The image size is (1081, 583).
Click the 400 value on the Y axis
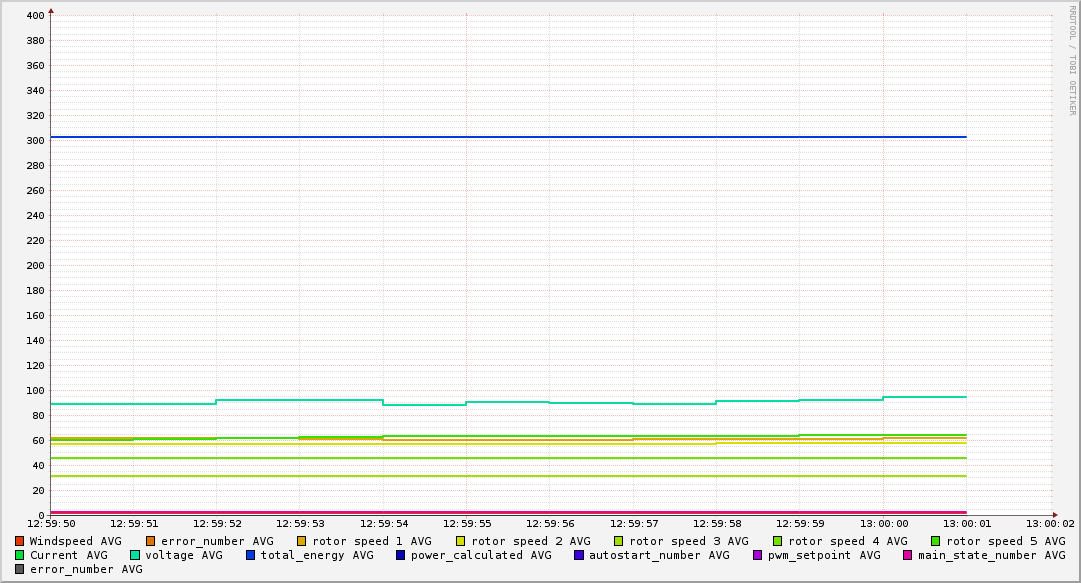[35, 16]
